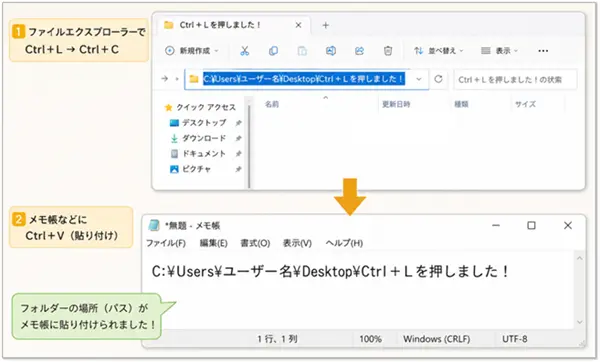Click the '1 行、1 列' status bar entry

pyautogui.click(x=277, y=339)
